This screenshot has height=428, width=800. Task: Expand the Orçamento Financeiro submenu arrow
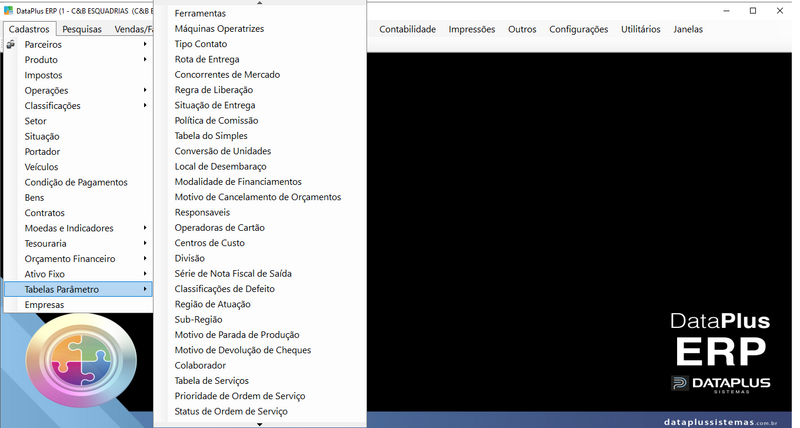tap(145, 259)
